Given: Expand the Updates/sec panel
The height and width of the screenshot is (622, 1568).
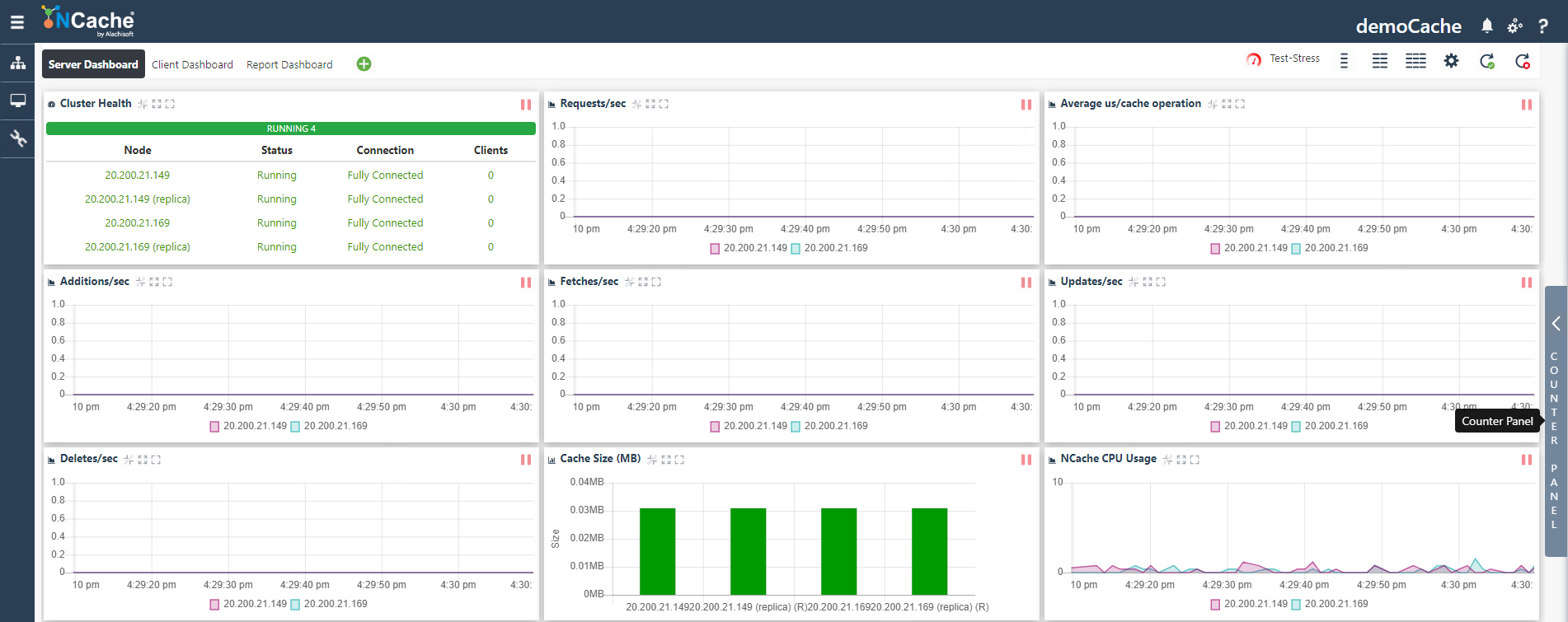Looking at the screenshot, I should point(1148,282).
